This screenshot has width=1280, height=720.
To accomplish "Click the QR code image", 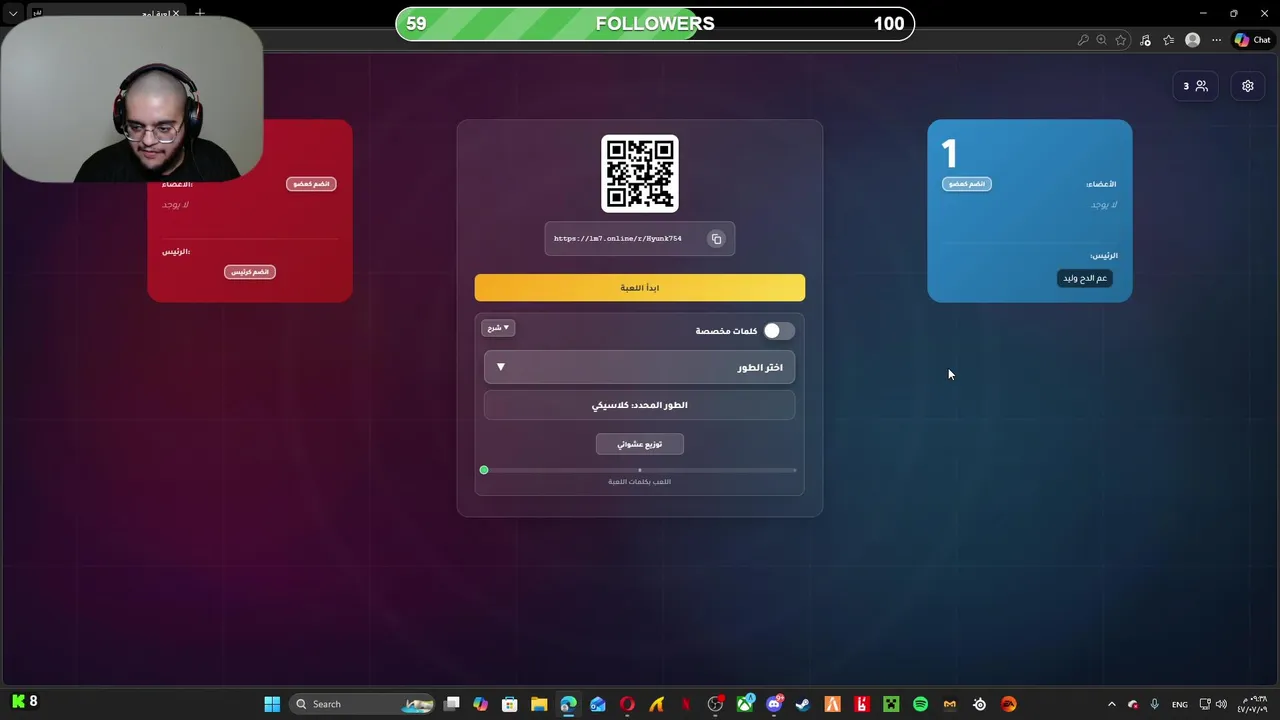I will (x=640, y=173).
